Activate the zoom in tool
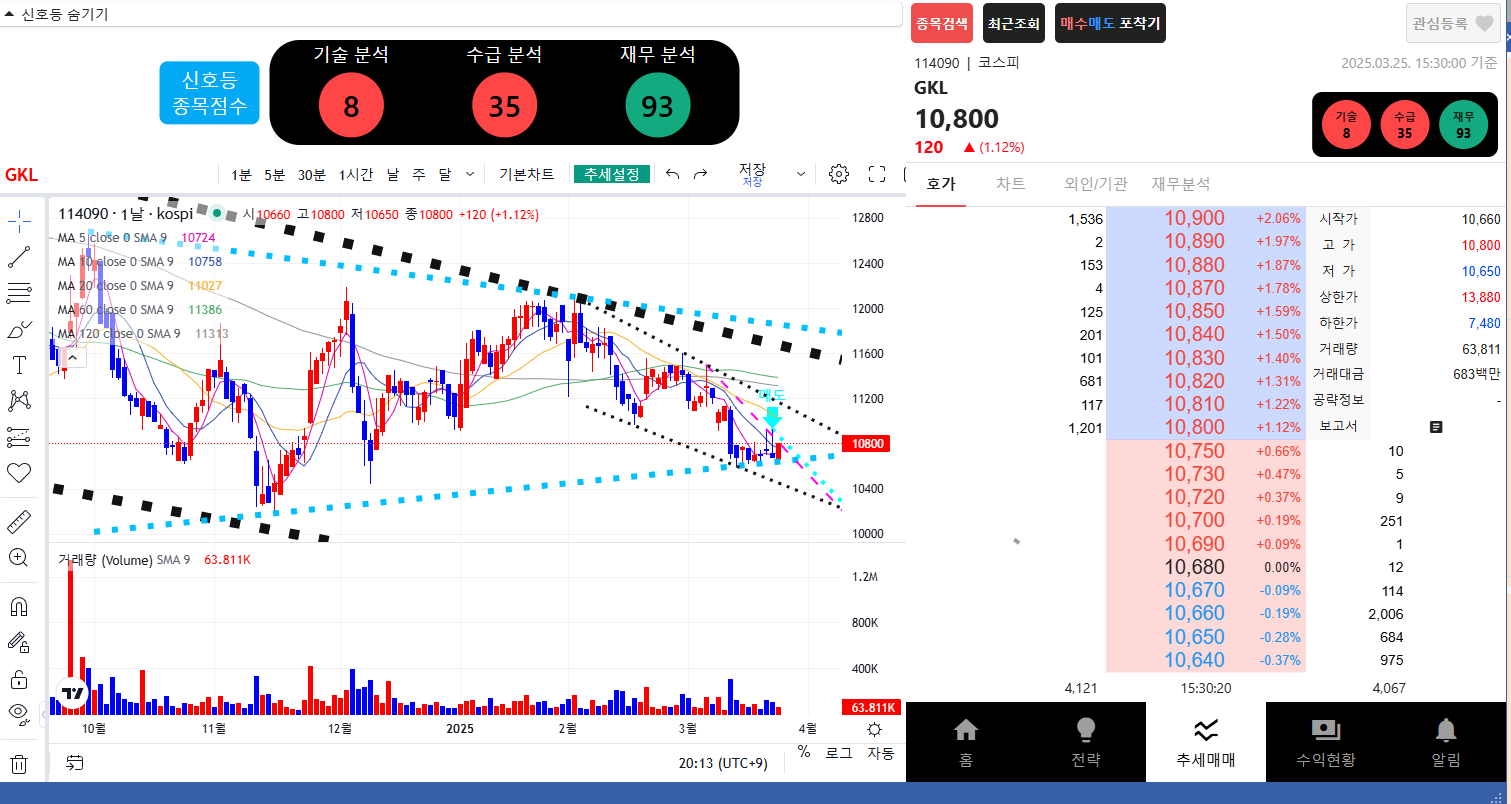Image resolution: width=1511 pixels, height=804 pixels. 19,557
